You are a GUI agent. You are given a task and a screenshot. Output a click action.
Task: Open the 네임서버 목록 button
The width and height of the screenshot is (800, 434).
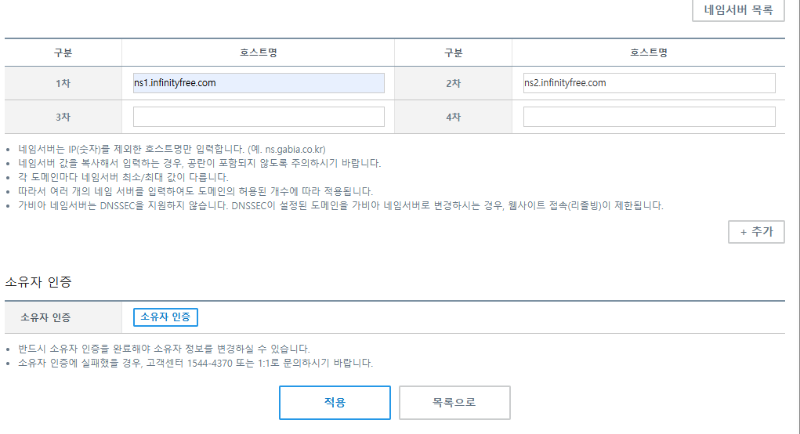pos(738,10)
